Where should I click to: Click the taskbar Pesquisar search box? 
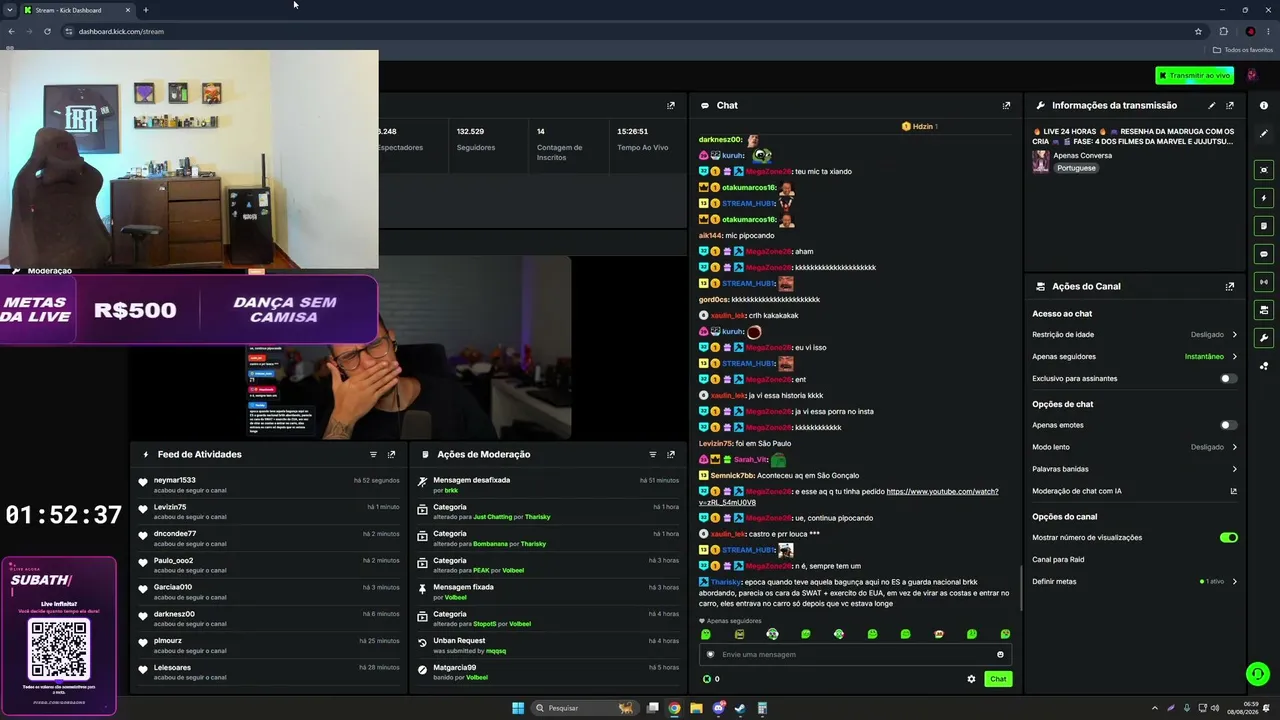point(584,708)
